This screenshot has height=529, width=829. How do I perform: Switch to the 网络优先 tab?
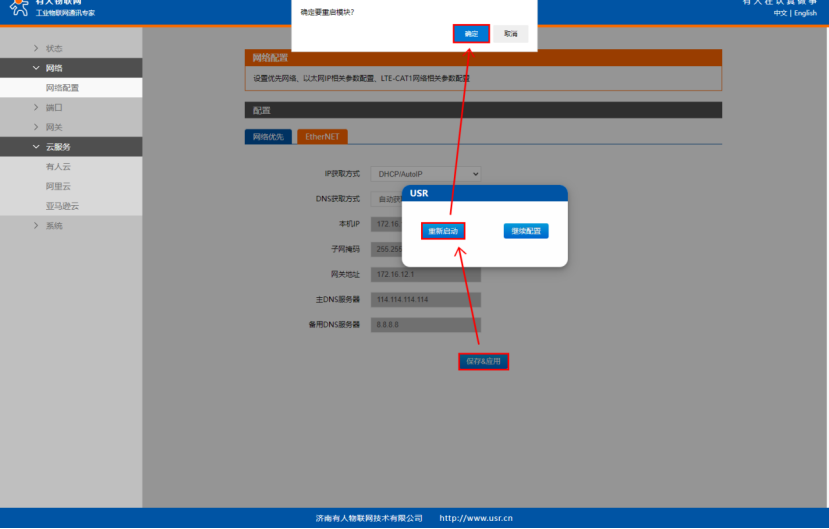[268, 137]
